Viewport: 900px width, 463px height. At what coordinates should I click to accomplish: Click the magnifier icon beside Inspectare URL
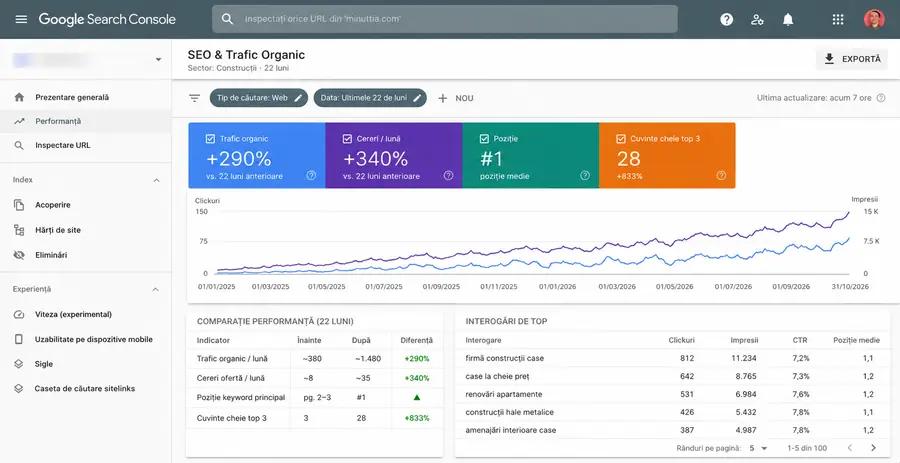(19, 146)
